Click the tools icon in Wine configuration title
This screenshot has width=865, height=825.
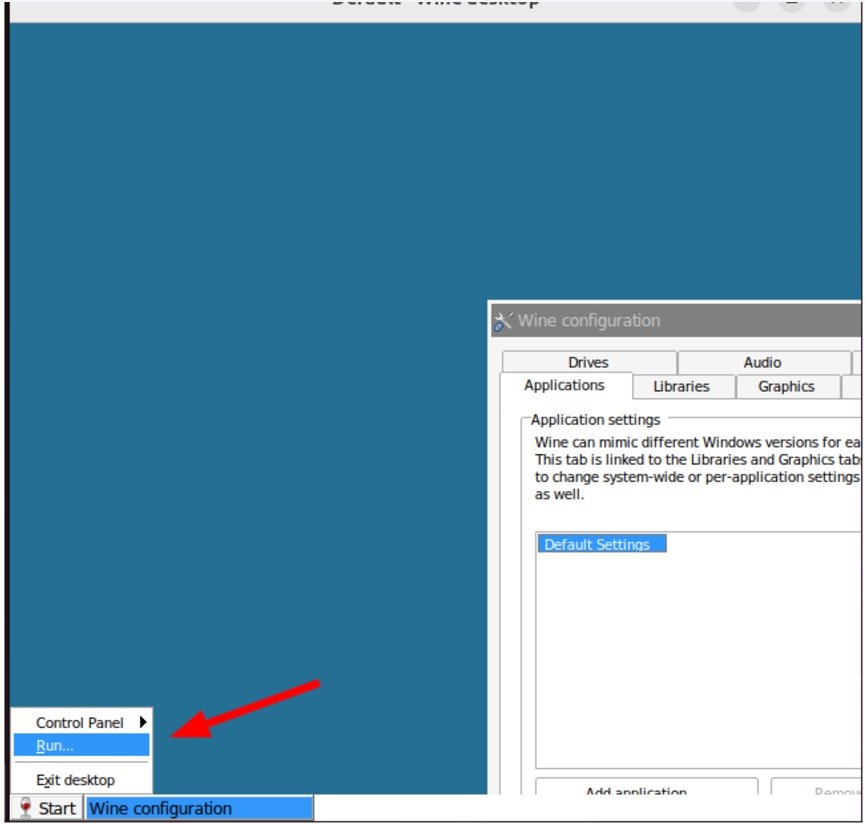503,321
